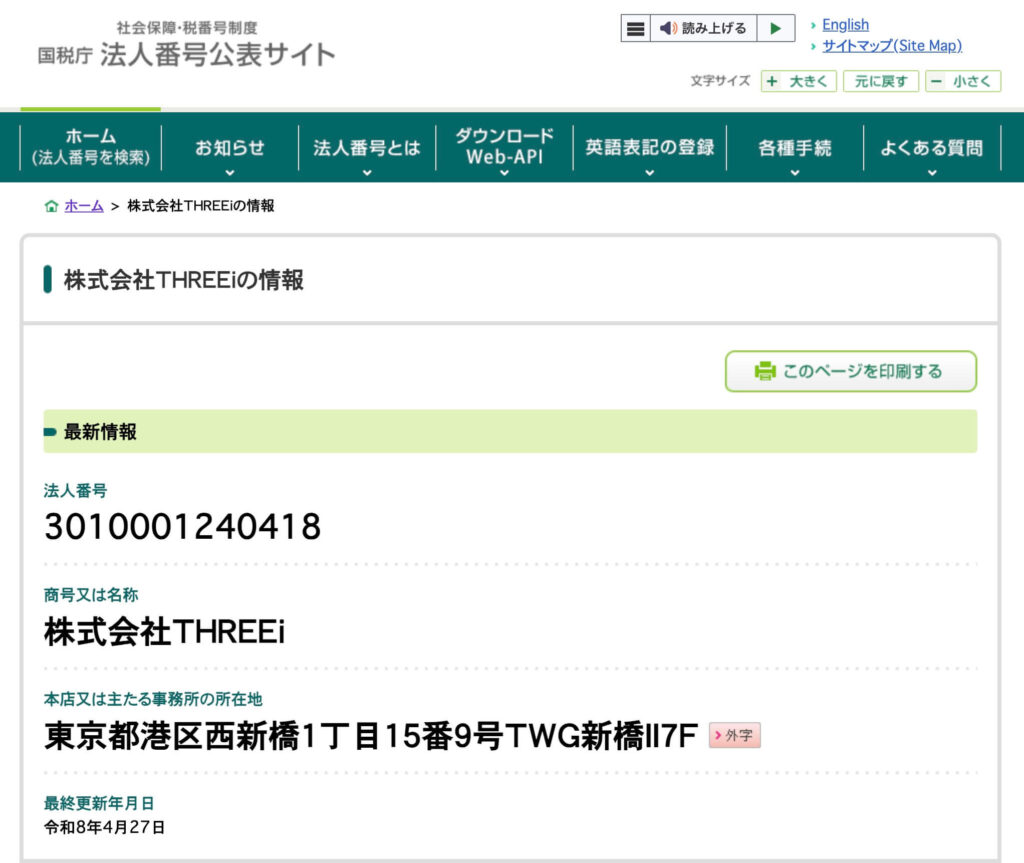Increase text size with 大きく

(799, 81)
